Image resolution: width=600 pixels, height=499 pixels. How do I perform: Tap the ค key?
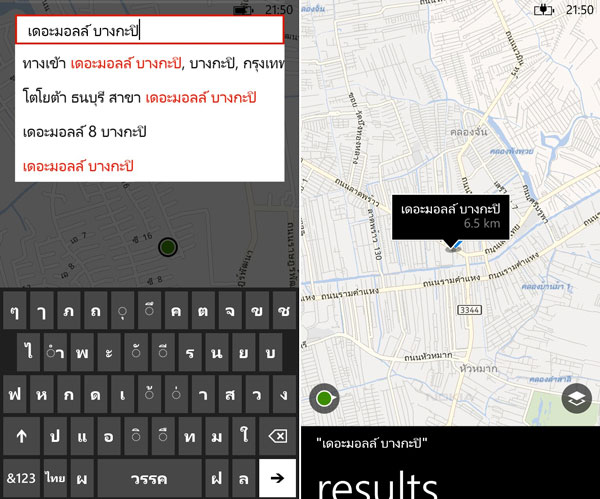click(x=176, y=310)
